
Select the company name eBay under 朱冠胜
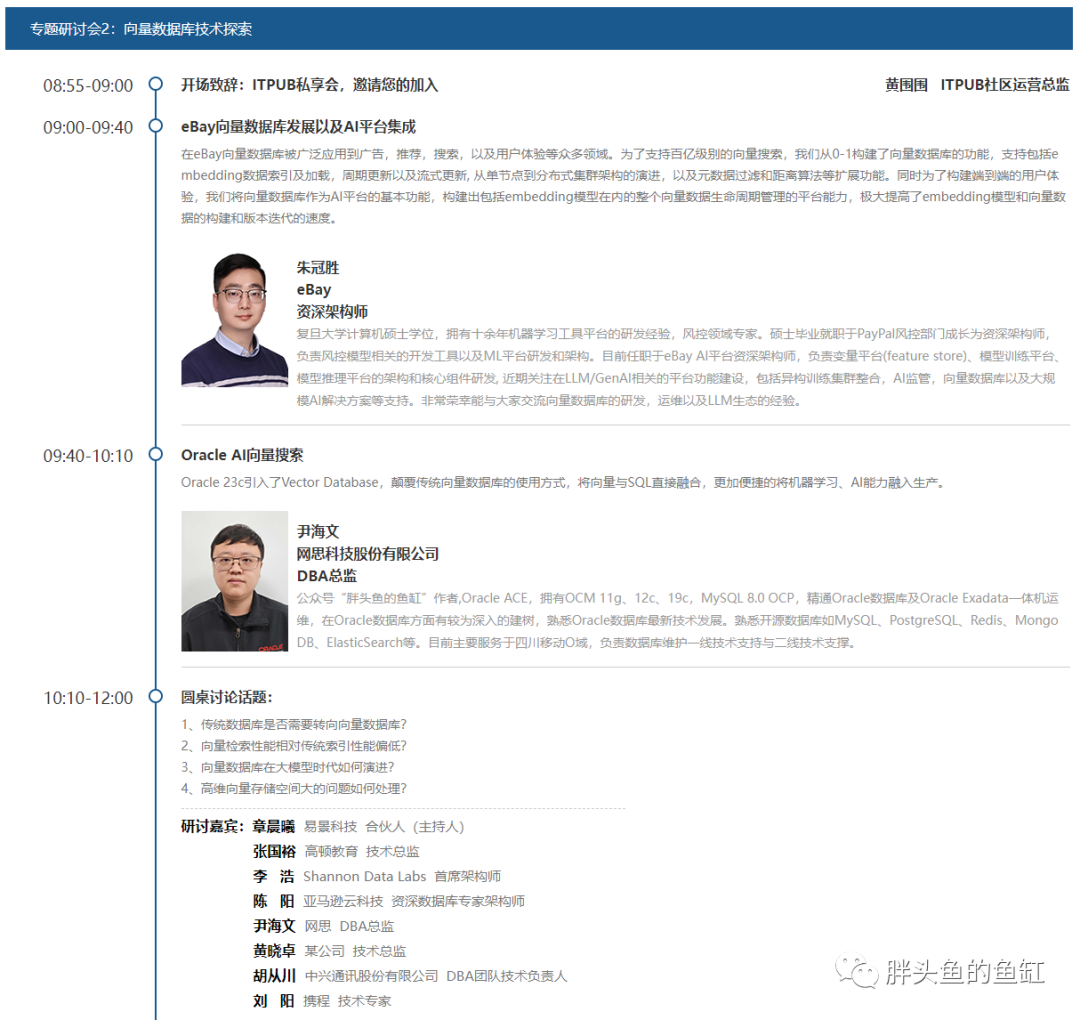pos(313,290)
